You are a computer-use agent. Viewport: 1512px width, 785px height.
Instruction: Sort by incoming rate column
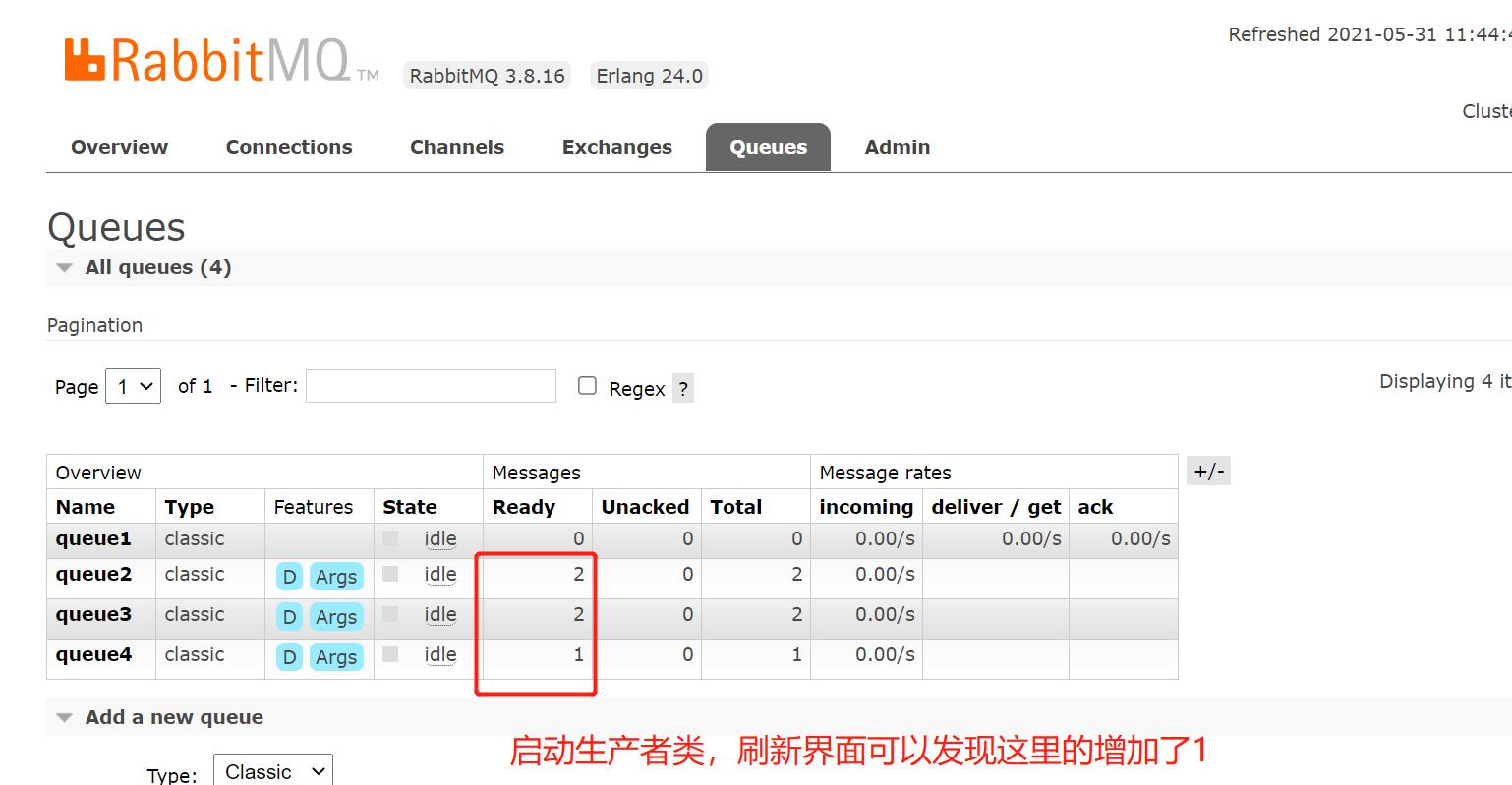click(866, 507)
